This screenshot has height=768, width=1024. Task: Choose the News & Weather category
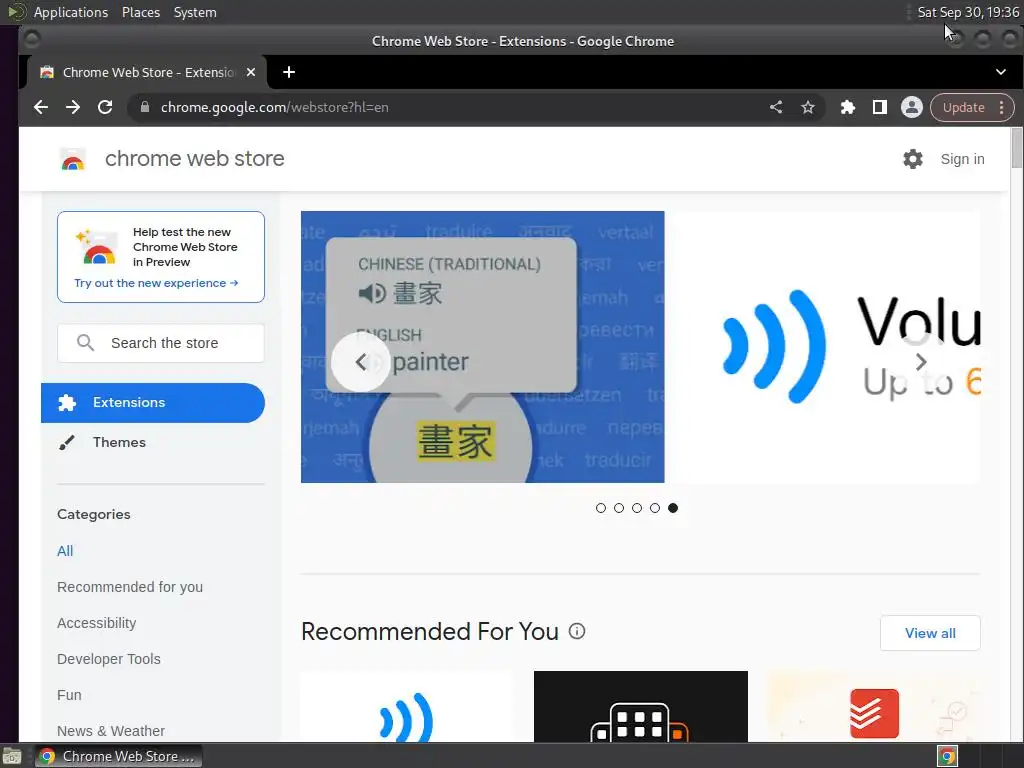pyautogui.click(x=111, y=730)
